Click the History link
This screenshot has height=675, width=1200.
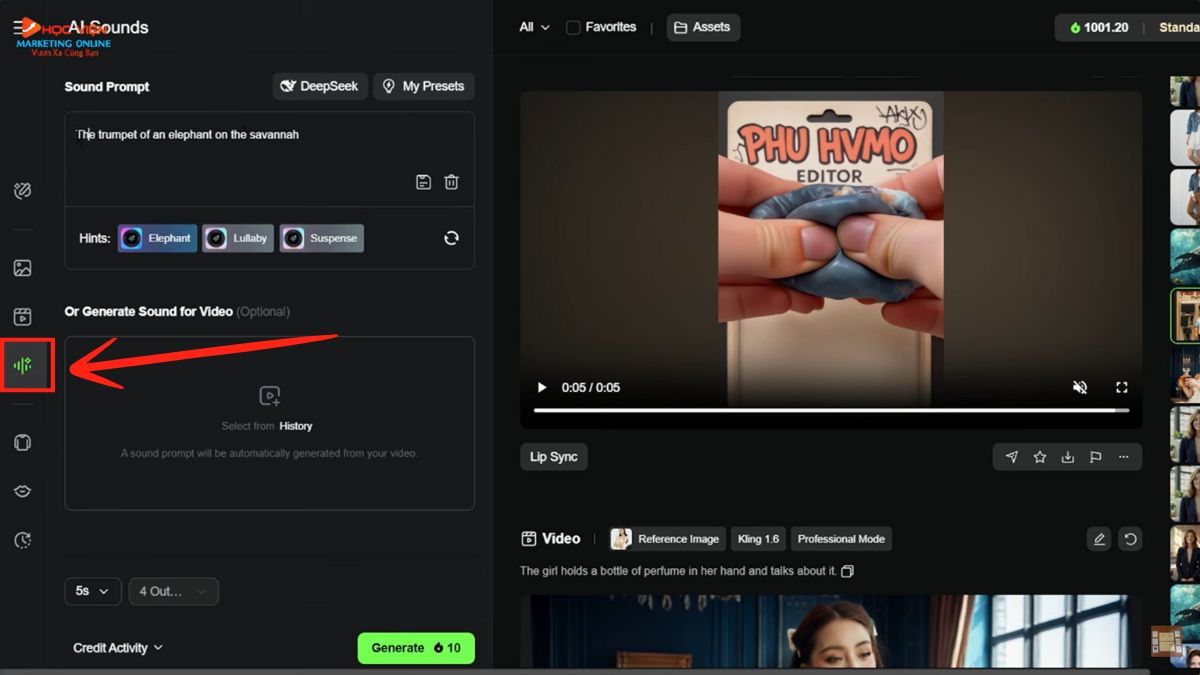point(296,426)
